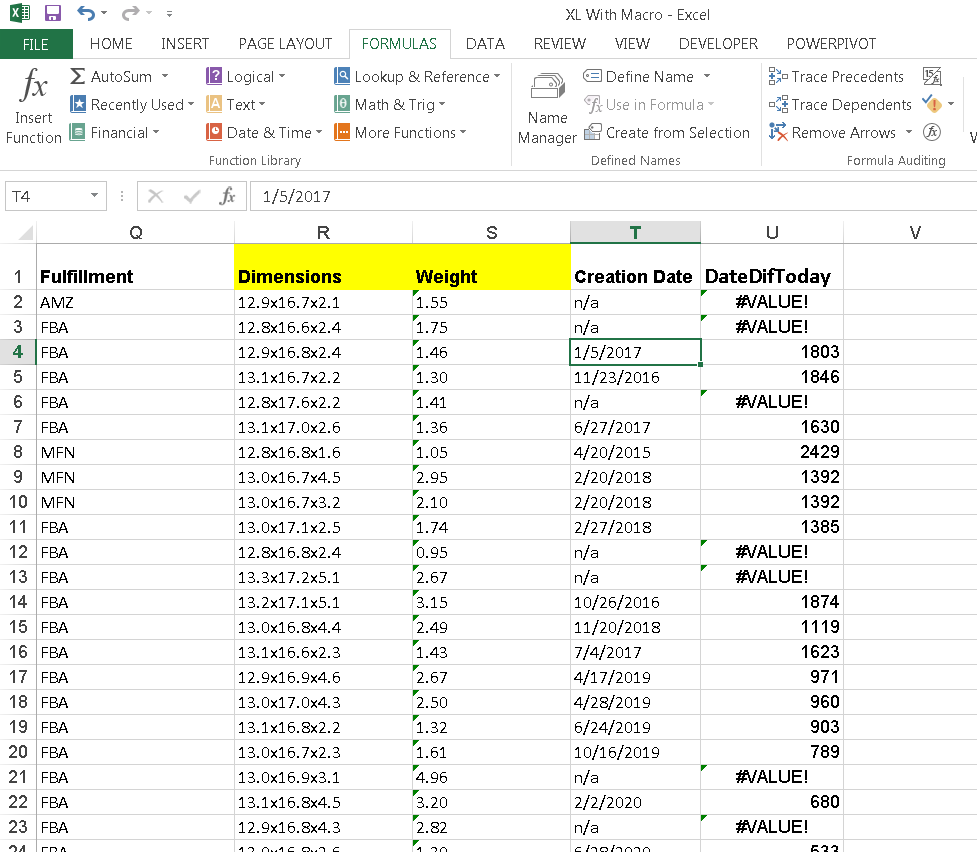Save the workbook with the floppy icon

click(x=52, y=13)
